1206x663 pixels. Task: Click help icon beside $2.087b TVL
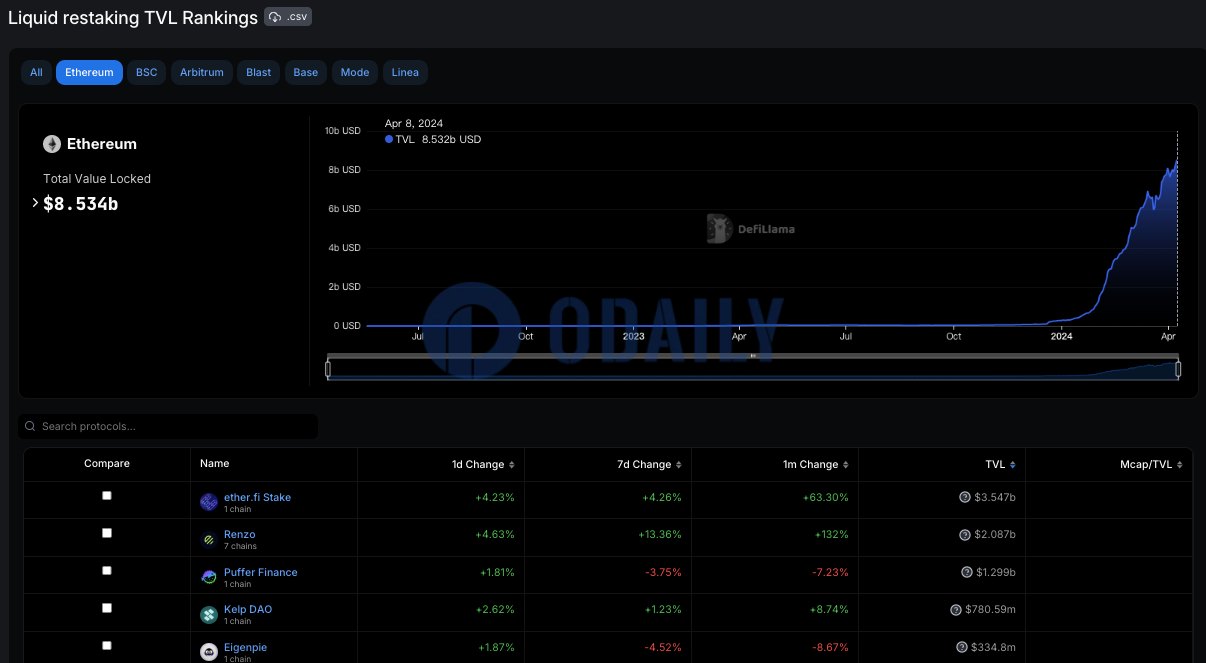[965, 535]
